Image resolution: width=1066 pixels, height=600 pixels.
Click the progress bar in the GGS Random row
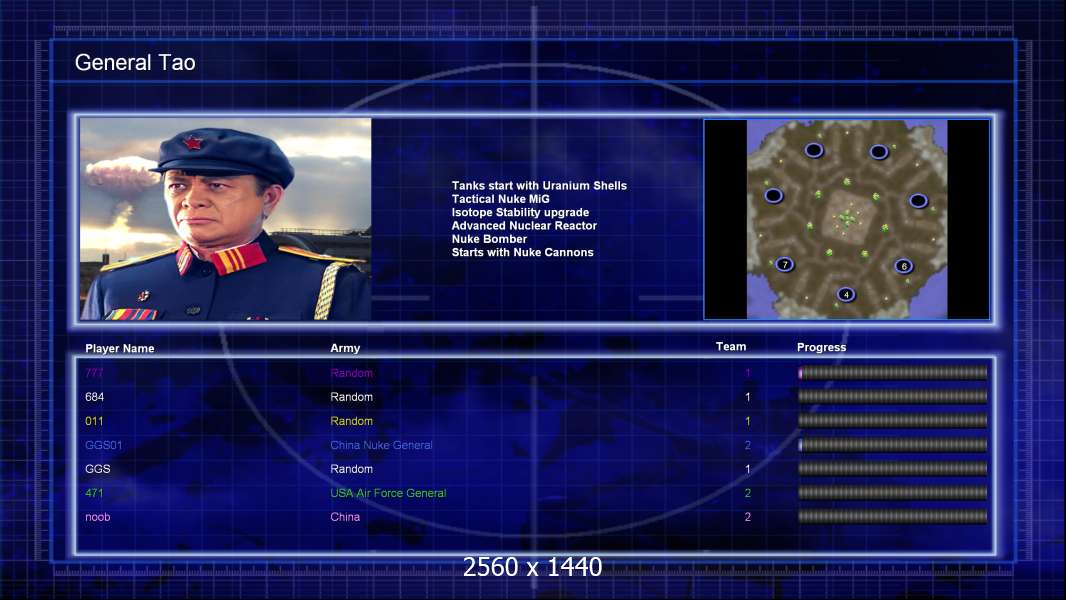(893, 469)
